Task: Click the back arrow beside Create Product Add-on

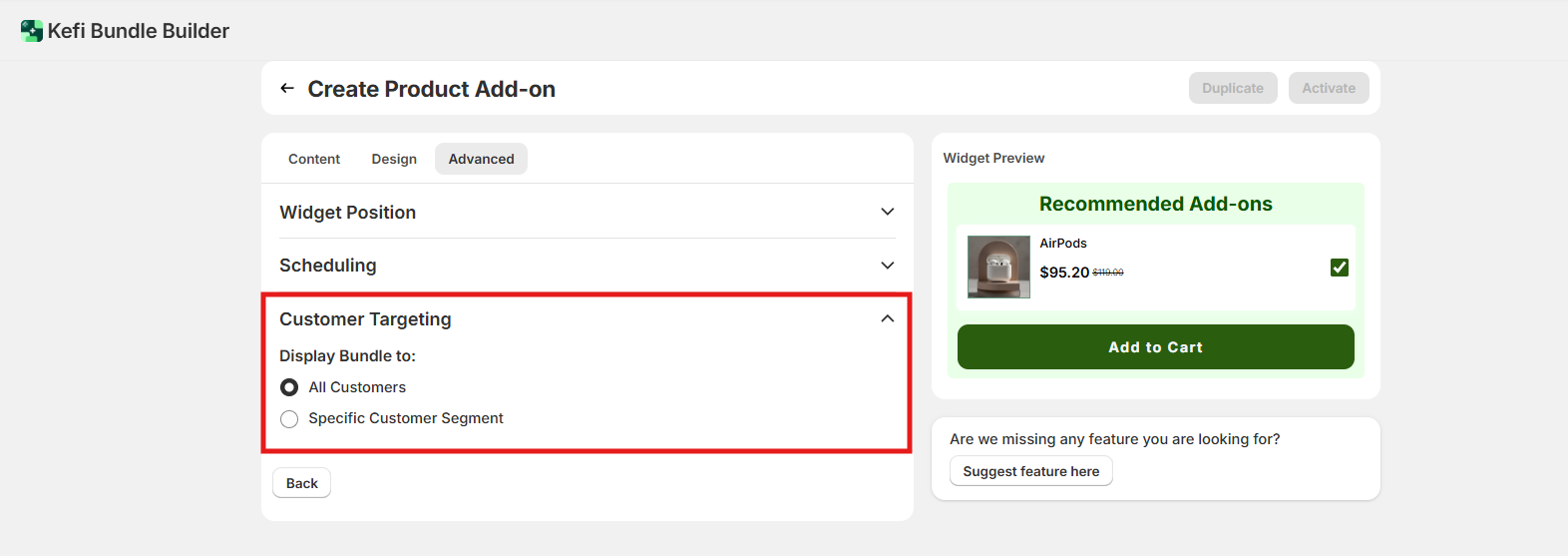Action: point(287,89)
